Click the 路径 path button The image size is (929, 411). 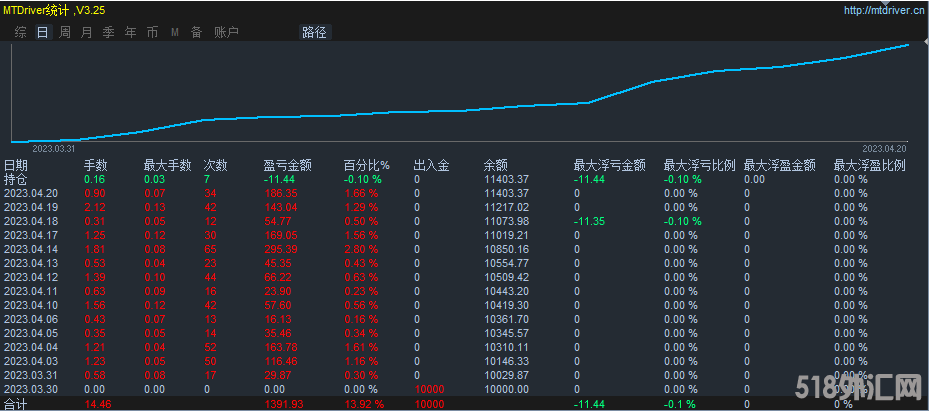click(314, 32)
